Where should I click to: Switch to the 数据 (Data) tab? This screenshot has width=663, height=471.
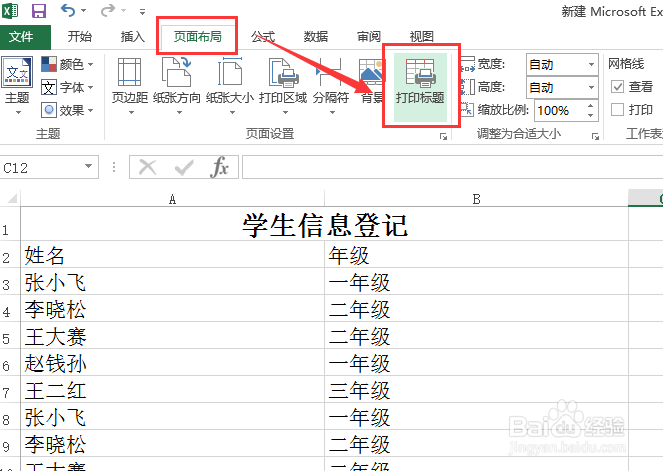[x=316, y=37]
